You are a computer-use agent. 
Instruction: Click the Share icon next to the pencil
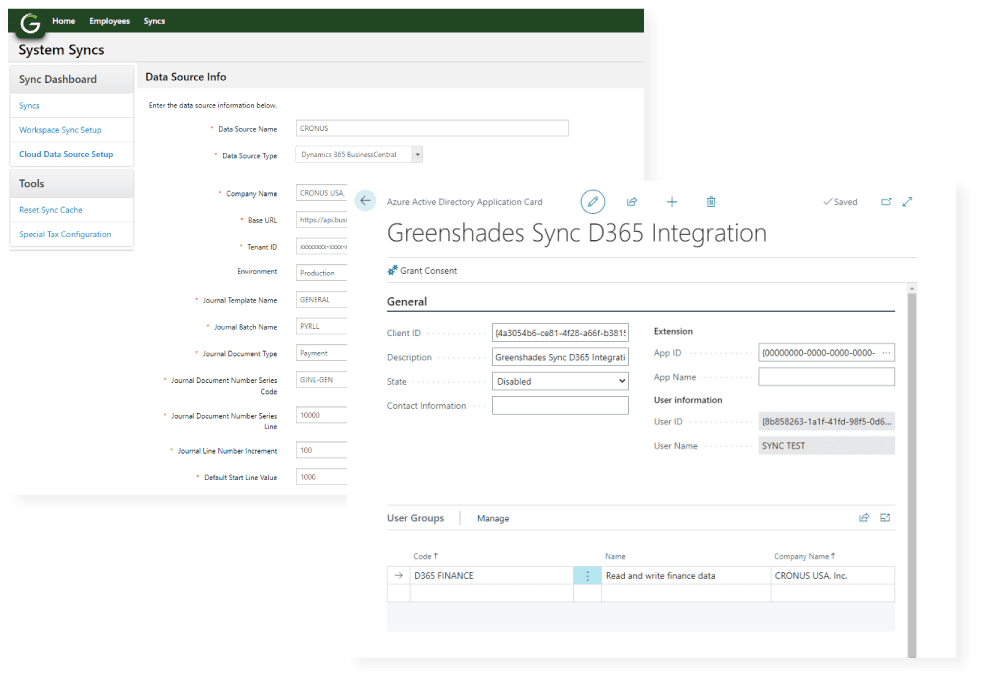coord(632,201)
